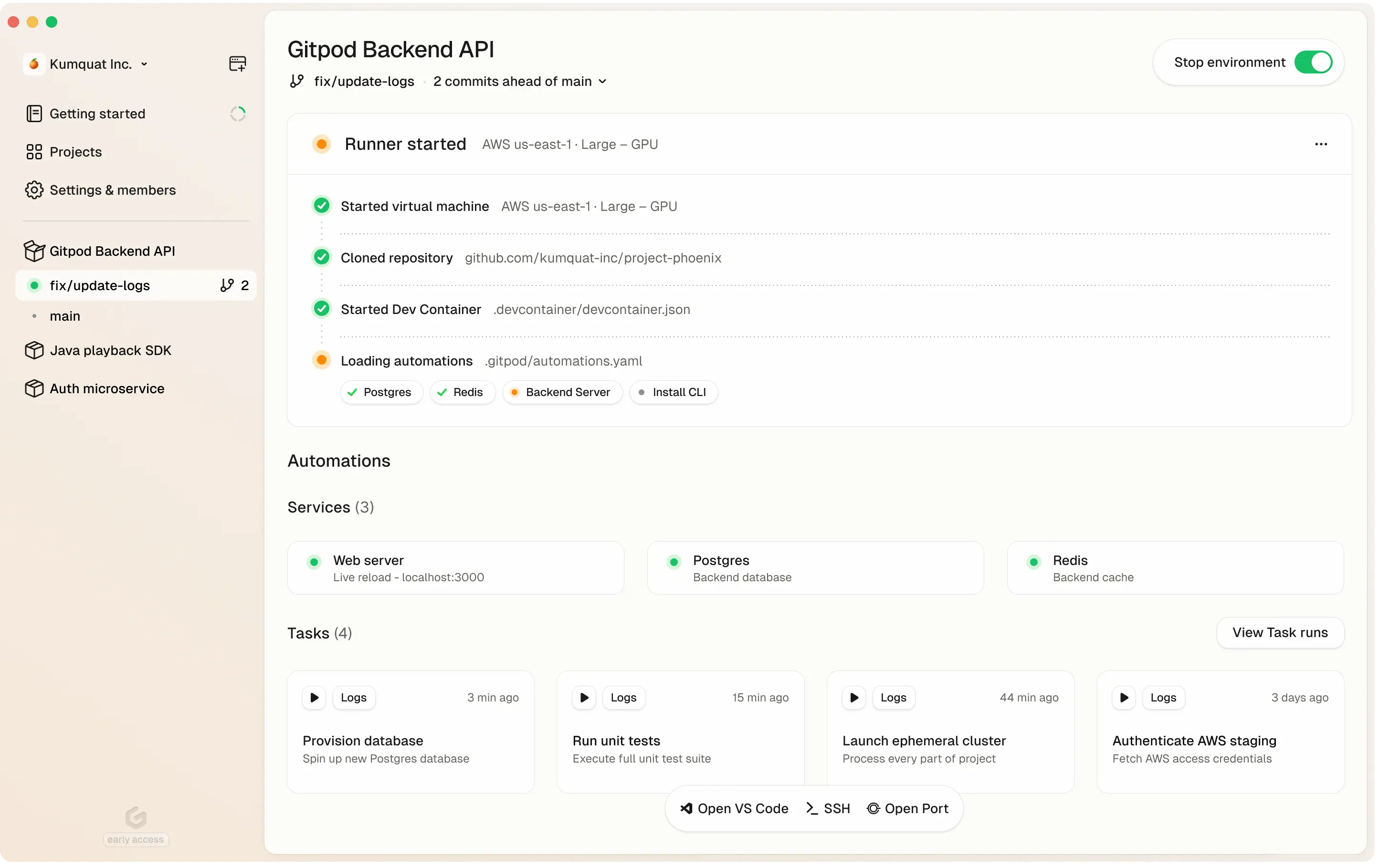1379x868 pixels.
Task: Click the Auth microservice cube icon
Action: [x=34, y=389]
